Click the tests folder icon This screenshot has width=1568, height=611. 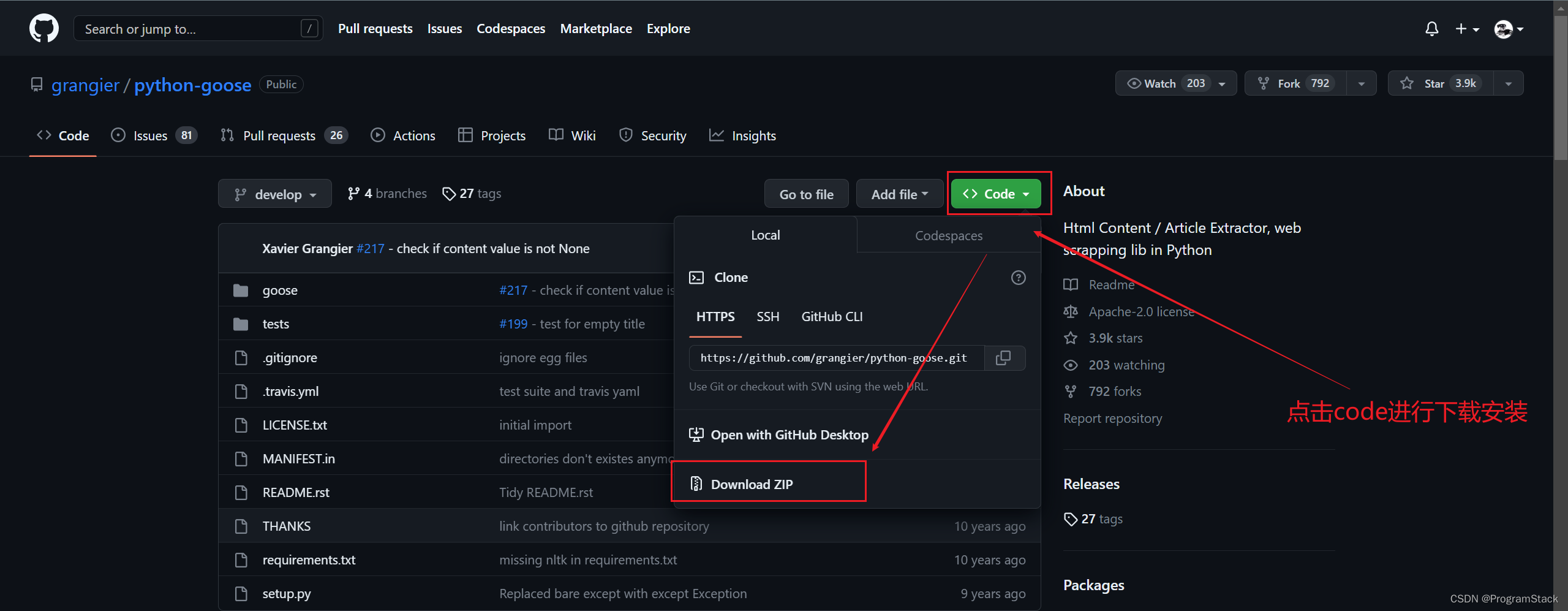[241, 324]
